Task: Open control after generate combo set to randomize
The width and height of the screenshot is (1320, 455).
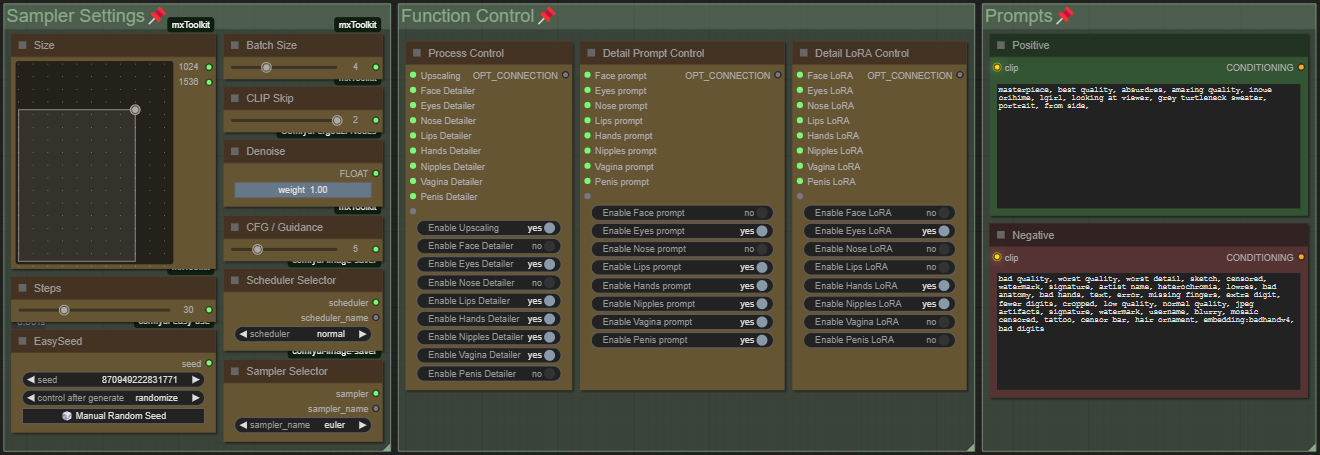Action: (x=113, y=398)
